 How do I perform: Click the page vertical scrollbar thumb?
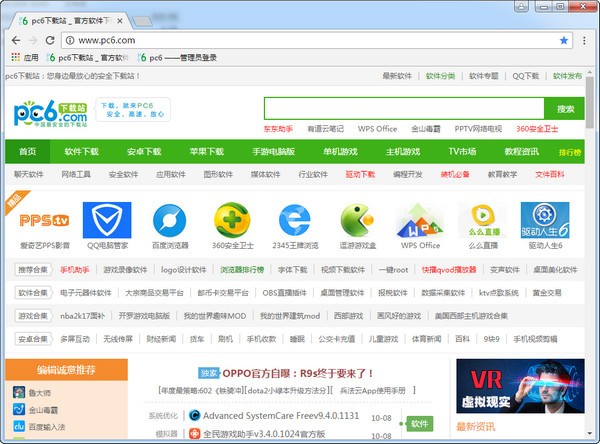pos(589,103)
